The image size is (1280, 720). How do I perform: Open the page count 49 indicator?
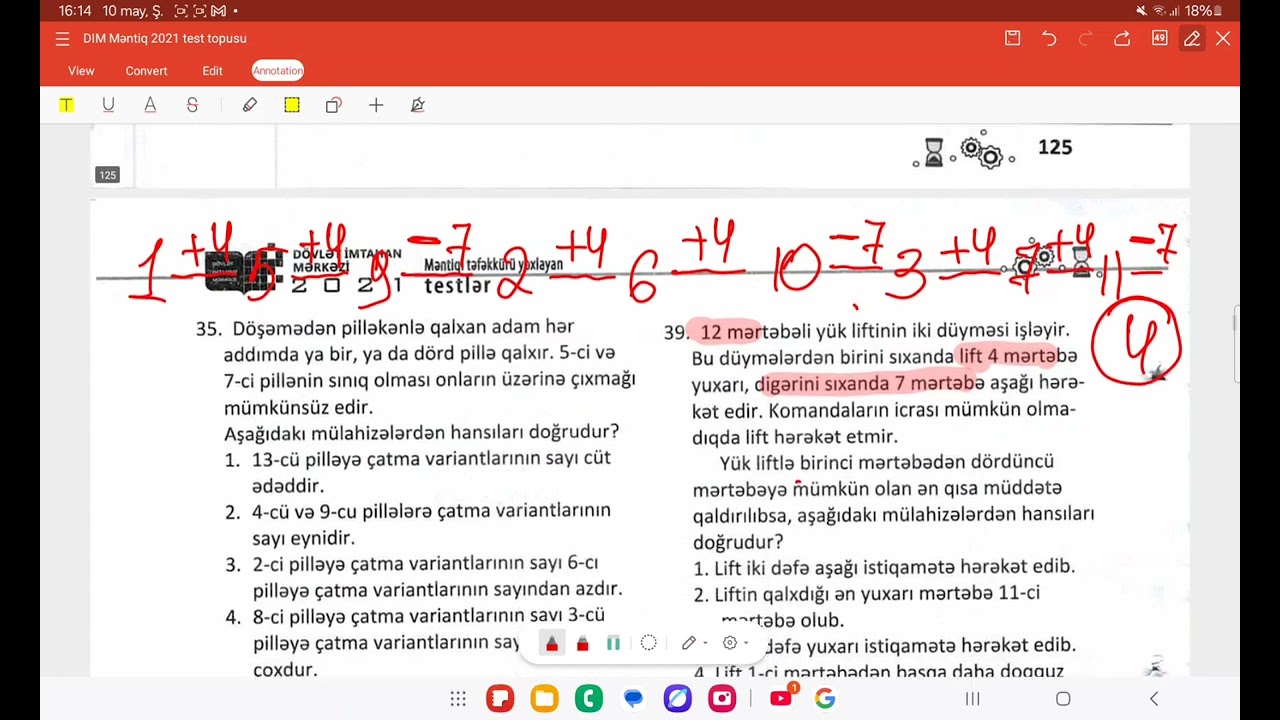tap(1159, 38)
